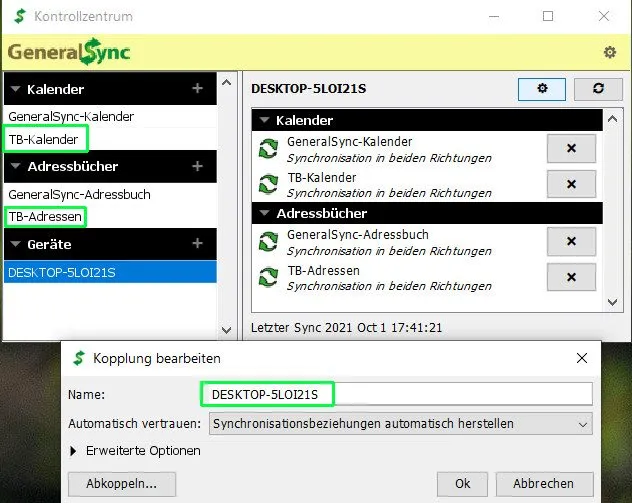Remove TB-Adressen sync with X button

[x=571, y=277]
